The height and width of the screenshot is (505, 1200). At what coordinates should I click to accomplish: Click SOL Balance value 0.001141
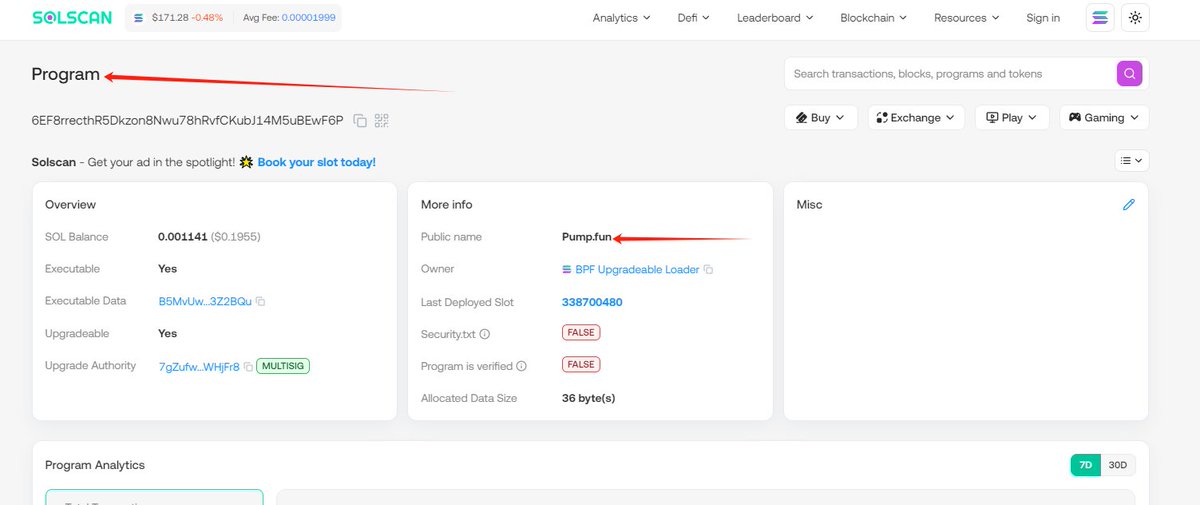(x=182, y=237)
